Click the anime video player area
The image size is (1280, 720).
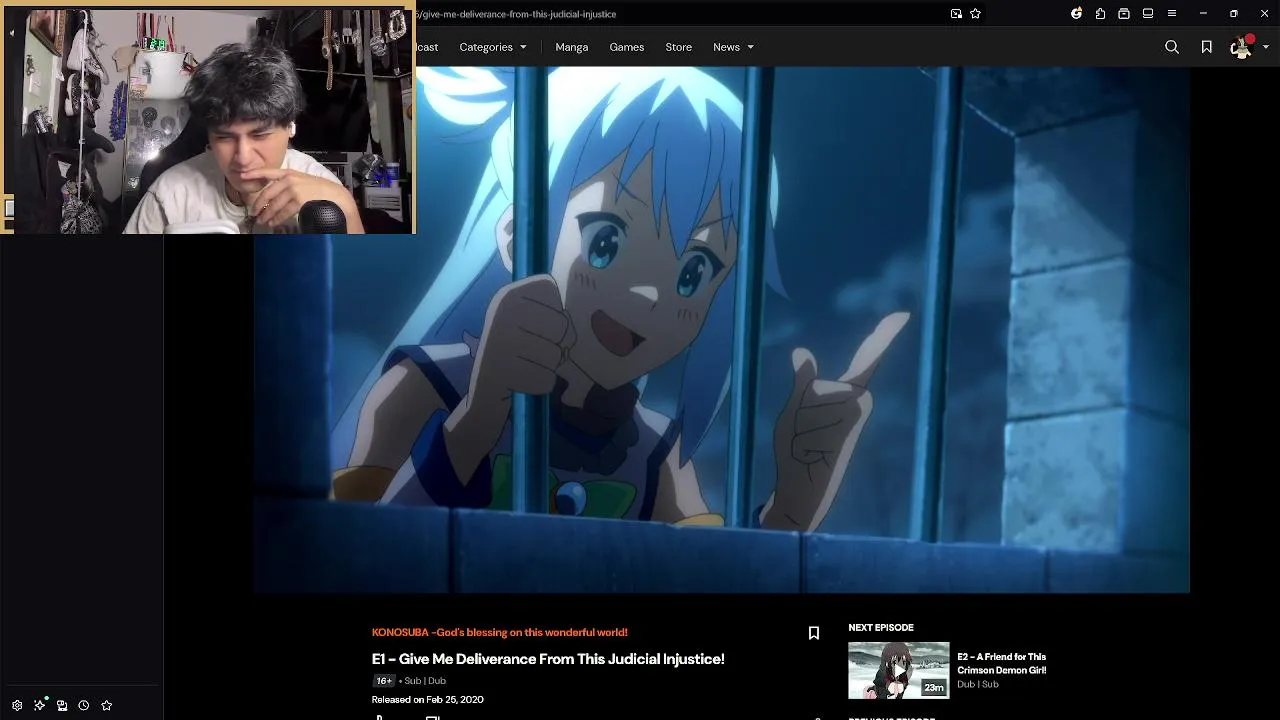point(721,330)
